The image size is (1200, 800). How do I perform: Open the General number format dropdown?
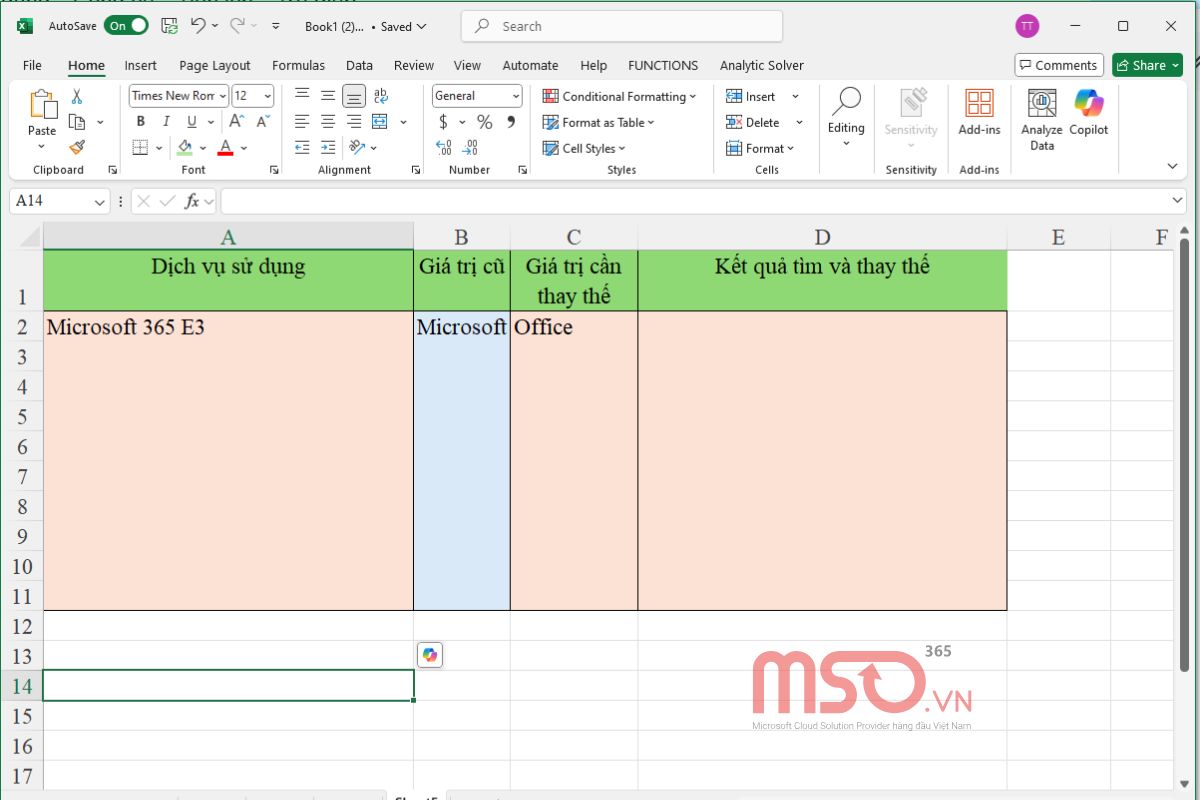(x=516, y=96)
